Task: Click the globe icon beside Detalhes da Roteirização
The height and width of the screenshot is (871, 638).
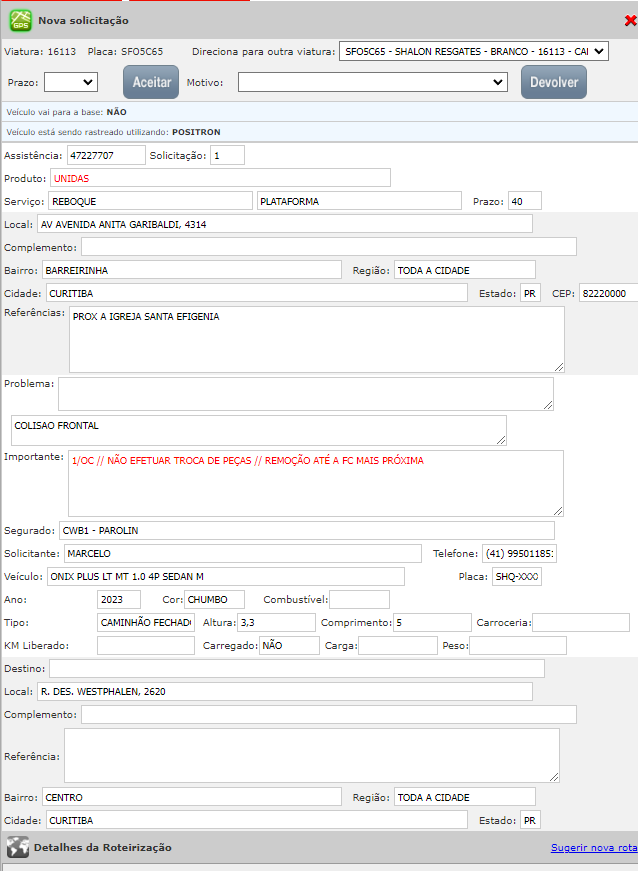Action: [17, 847]
